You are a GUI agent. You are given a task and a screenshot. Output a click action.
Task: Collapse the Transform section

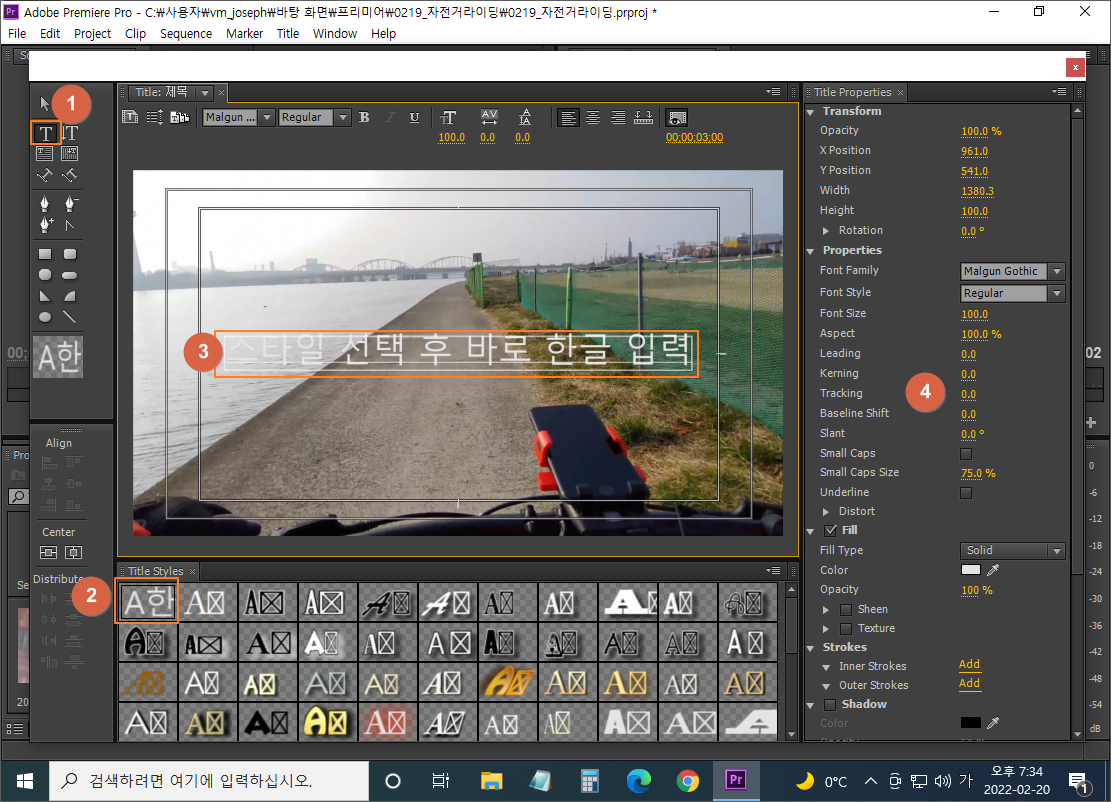[811, 111]
